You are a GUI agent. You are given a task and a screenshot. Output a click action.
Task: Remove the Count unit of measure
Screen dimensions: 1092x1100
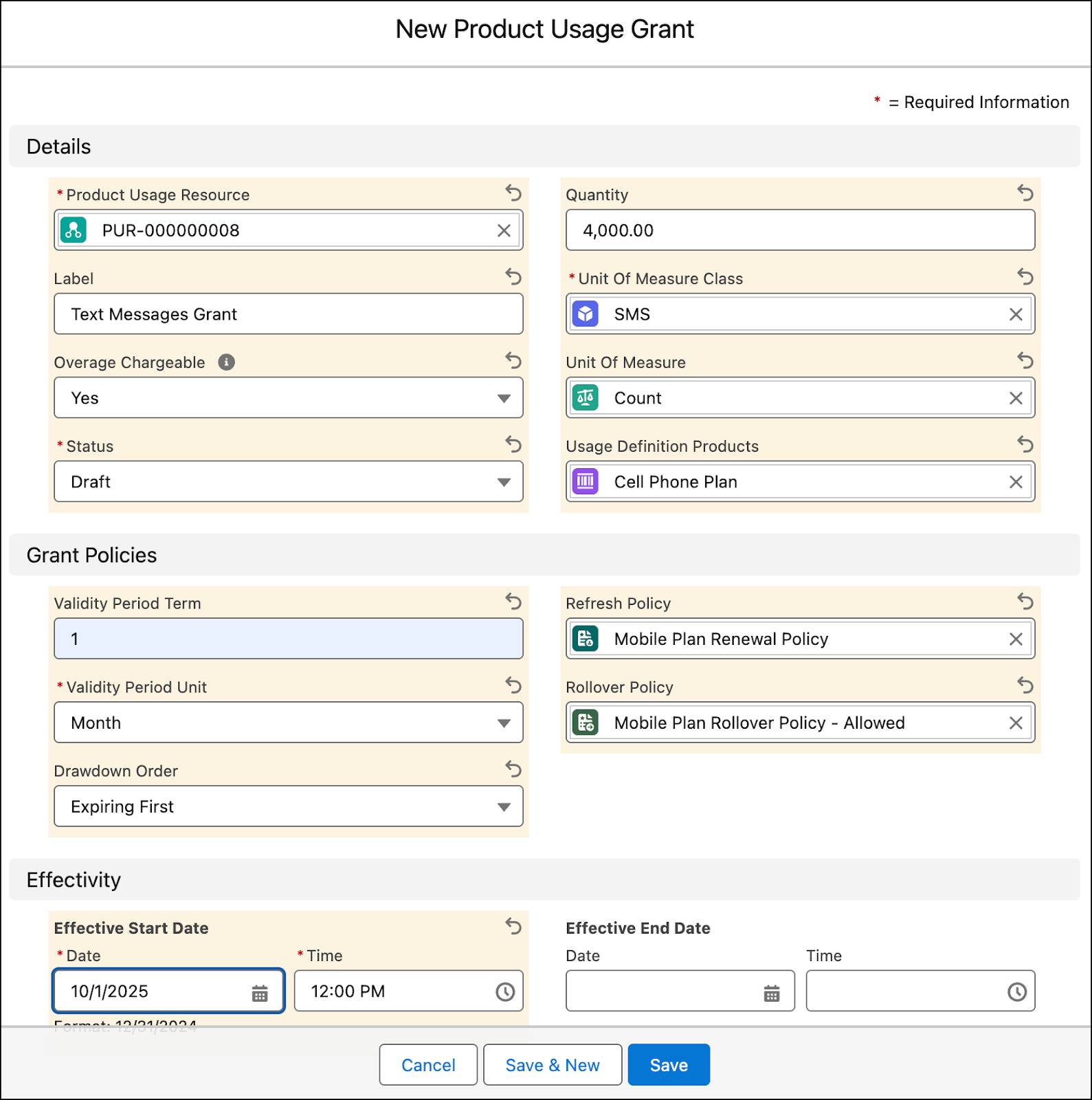(x=1016, y=398)
